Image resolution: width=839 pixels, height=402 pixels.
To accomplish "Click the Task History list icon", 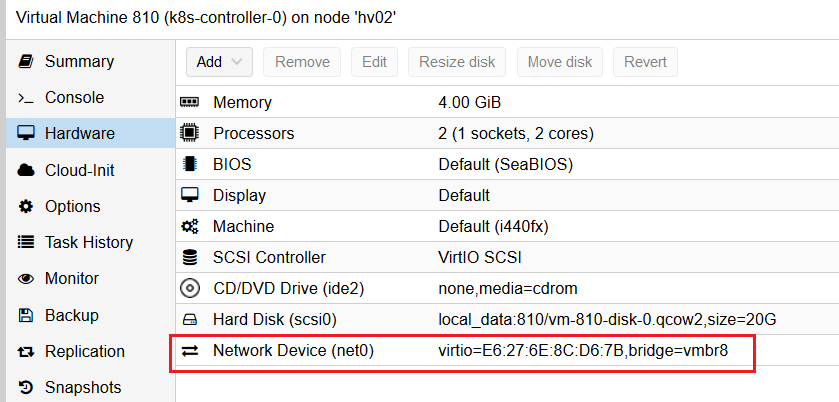I will click(x=26, y=243).
